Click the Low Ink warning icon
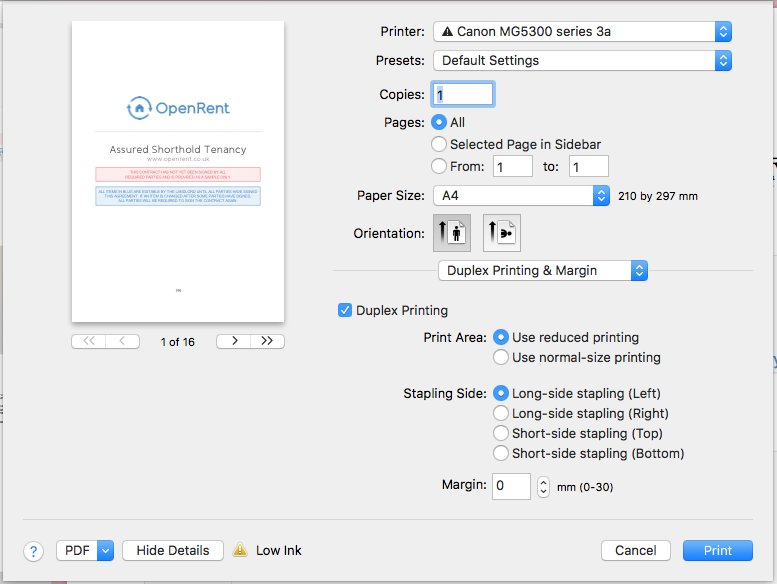 (x=240, y=550)
